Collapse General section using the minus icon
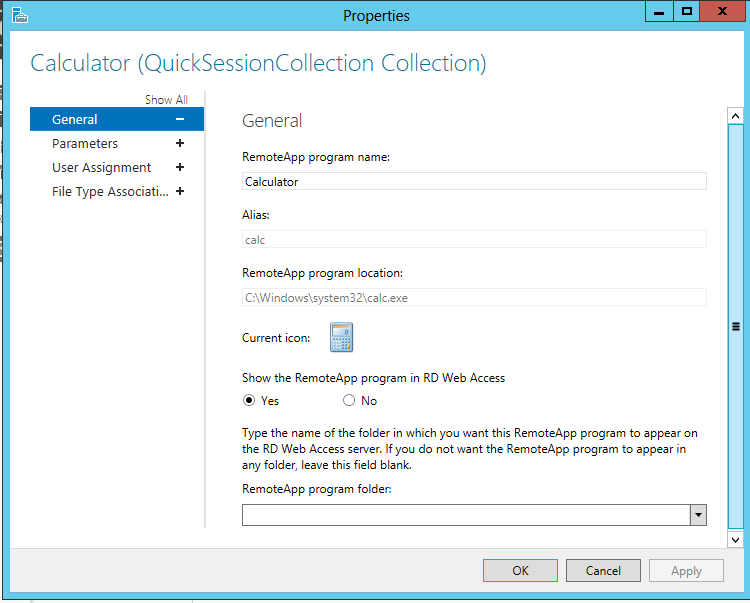This screenshot has width=750, height=603. (180, 119)
